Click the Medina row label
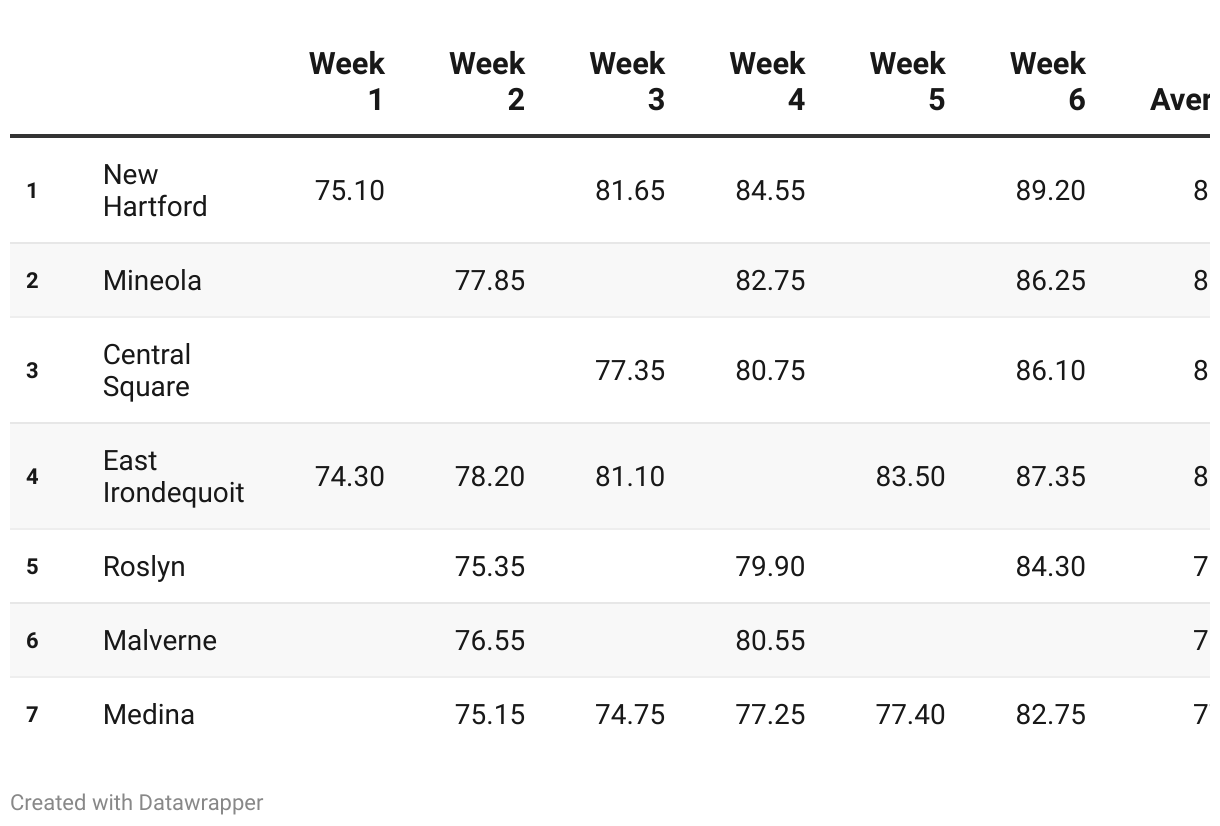This screenshot has height=826, width=1220. coord(149,714)
